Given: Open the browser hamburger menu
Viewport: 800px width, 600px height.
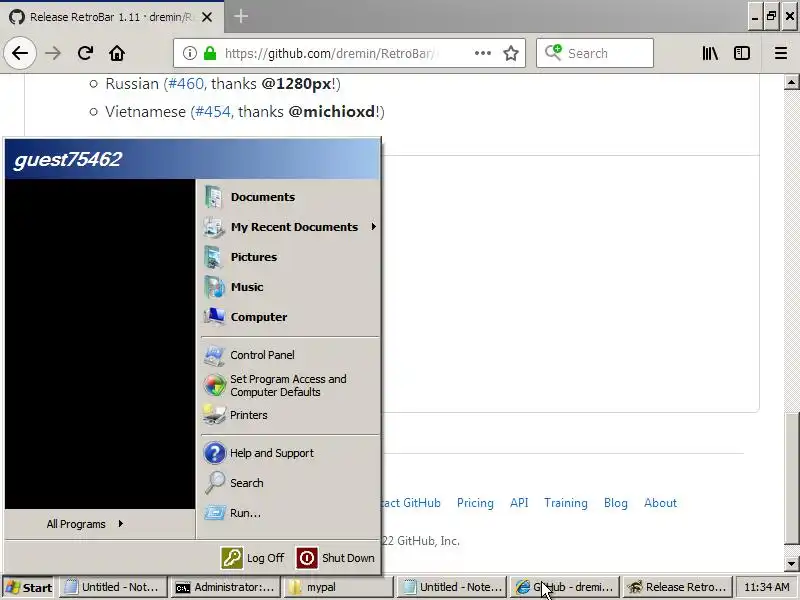Looking at the screenshot, I should [x=781, y=53].
